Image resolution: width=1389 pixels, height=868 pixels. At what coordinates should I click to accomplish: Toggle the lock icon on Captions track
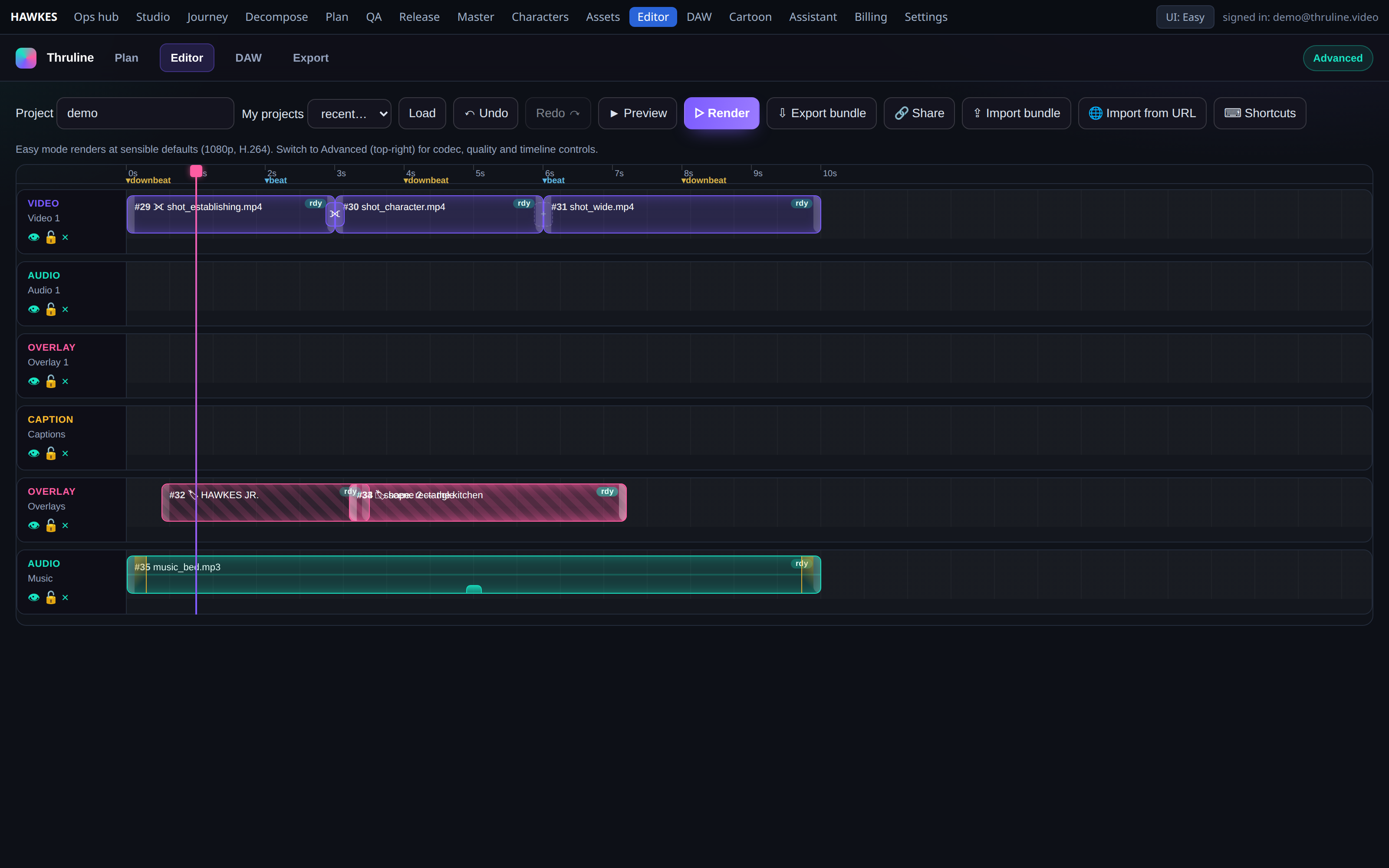tap(50, 454)
